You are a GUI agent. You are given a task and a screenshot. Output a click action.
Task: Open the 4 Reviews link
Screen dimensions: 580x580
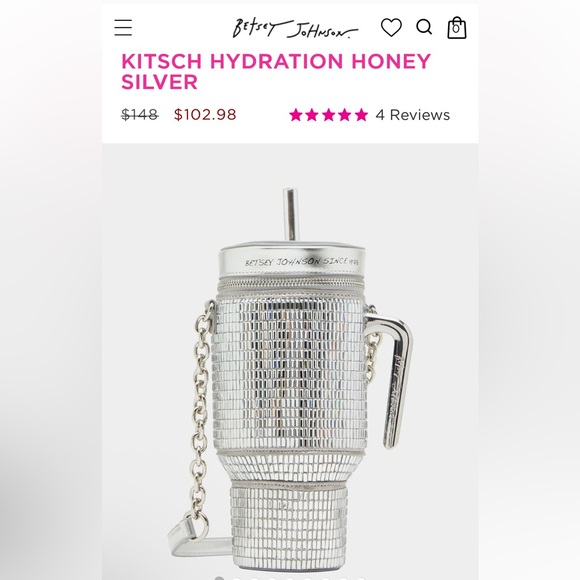(x=413, y=115)
